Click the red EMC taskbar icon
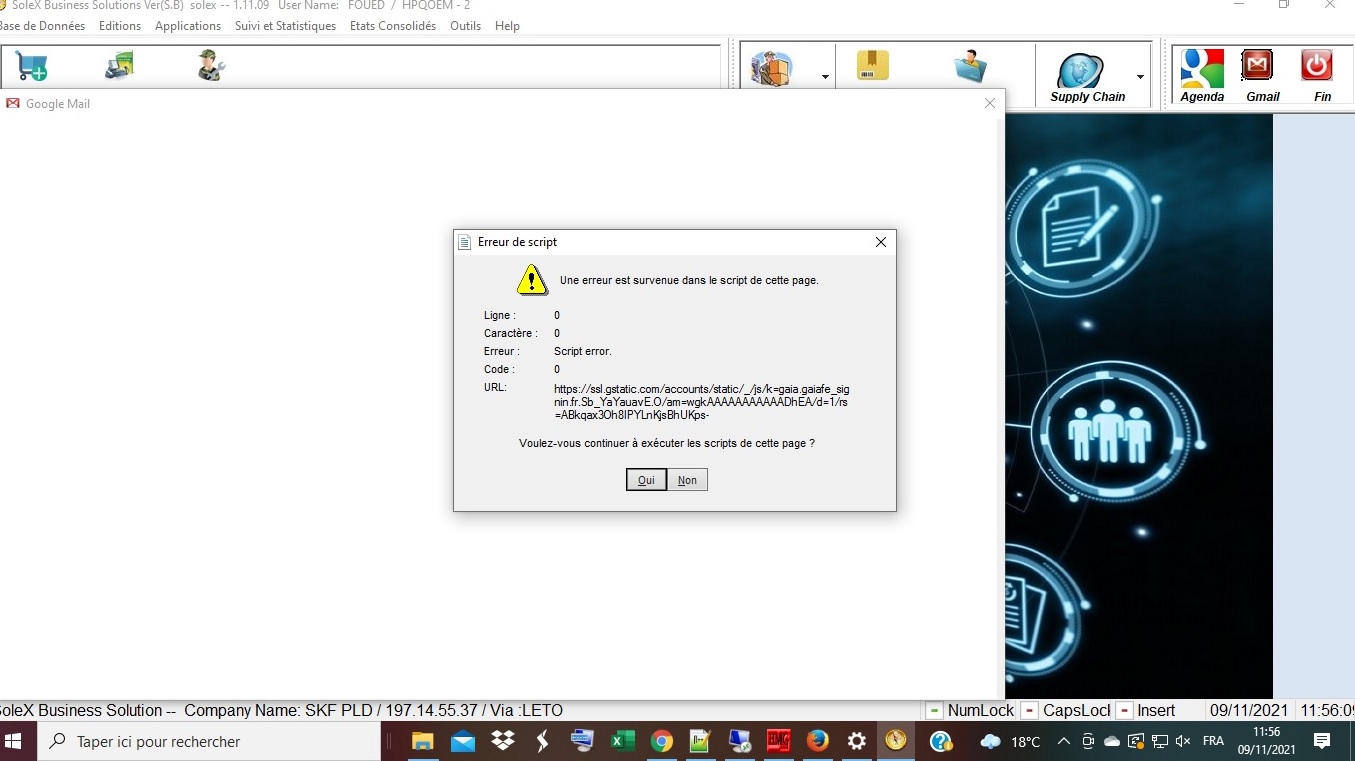The width and height of the screenshot is (1355, 761). tap(779, 741)
